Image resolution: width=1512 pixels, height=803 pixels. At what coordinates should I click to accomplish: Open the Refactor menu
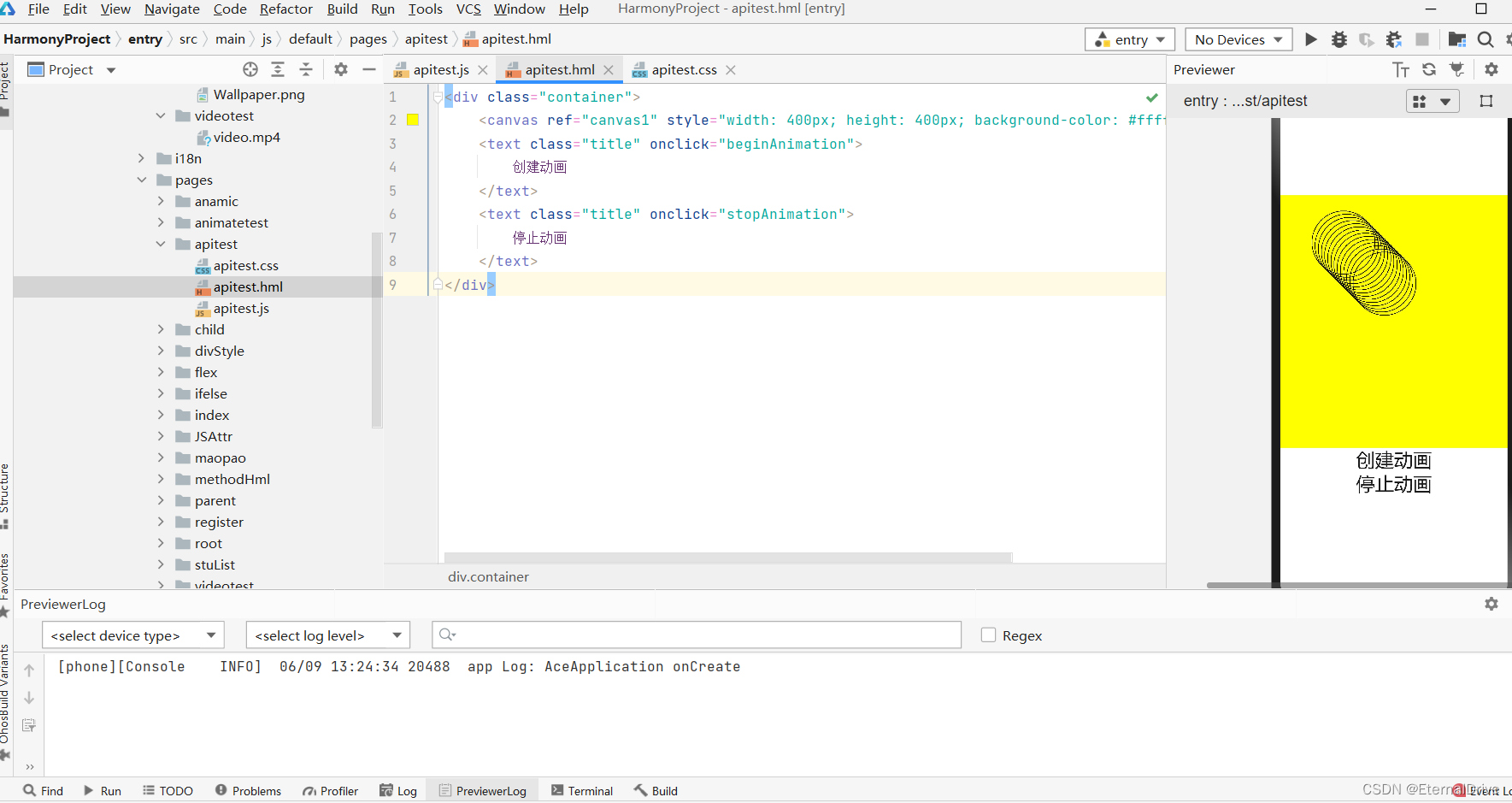pos(286,9)
